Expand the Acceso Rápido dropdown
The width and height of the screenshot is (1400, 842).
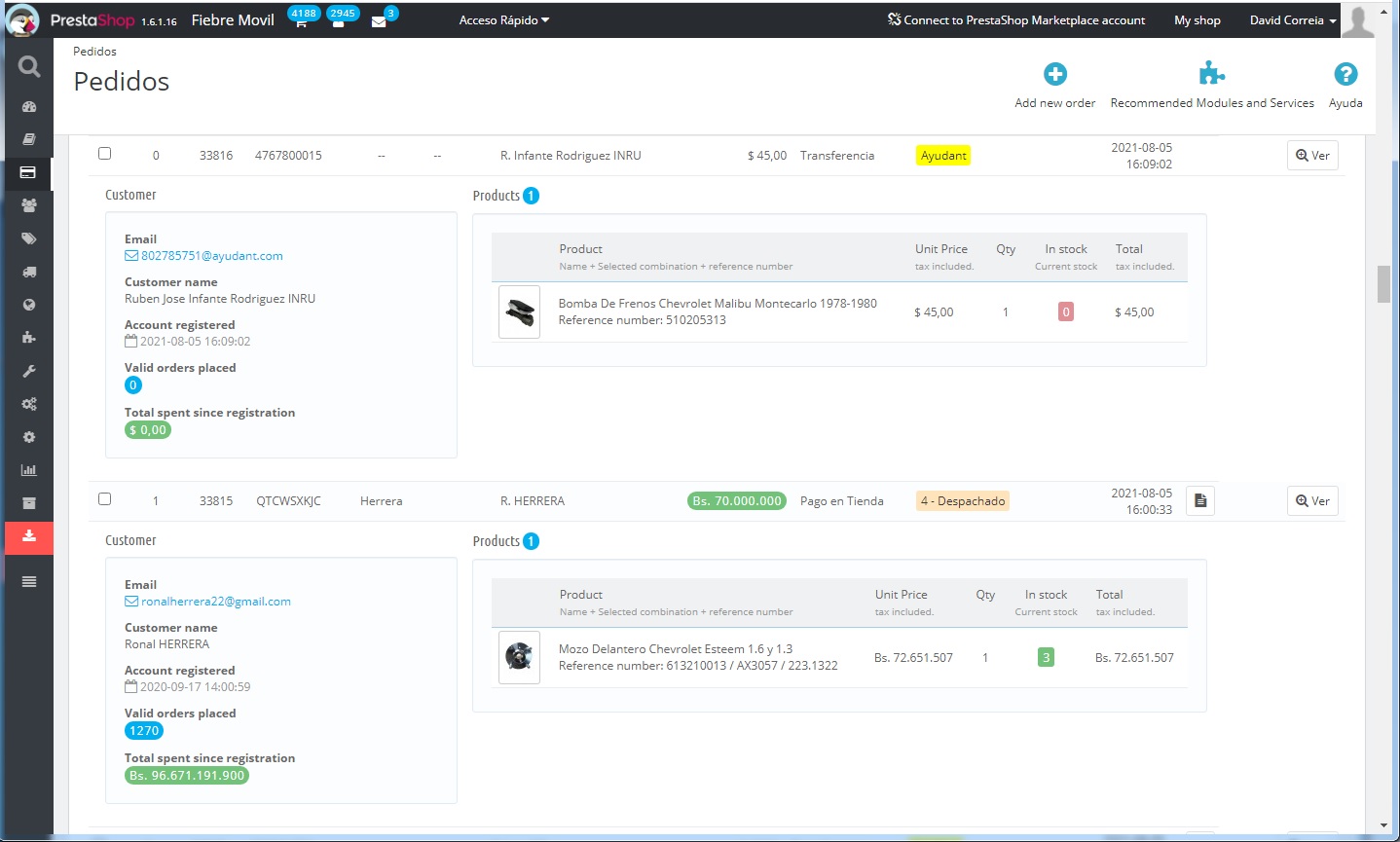click(503, 20)
